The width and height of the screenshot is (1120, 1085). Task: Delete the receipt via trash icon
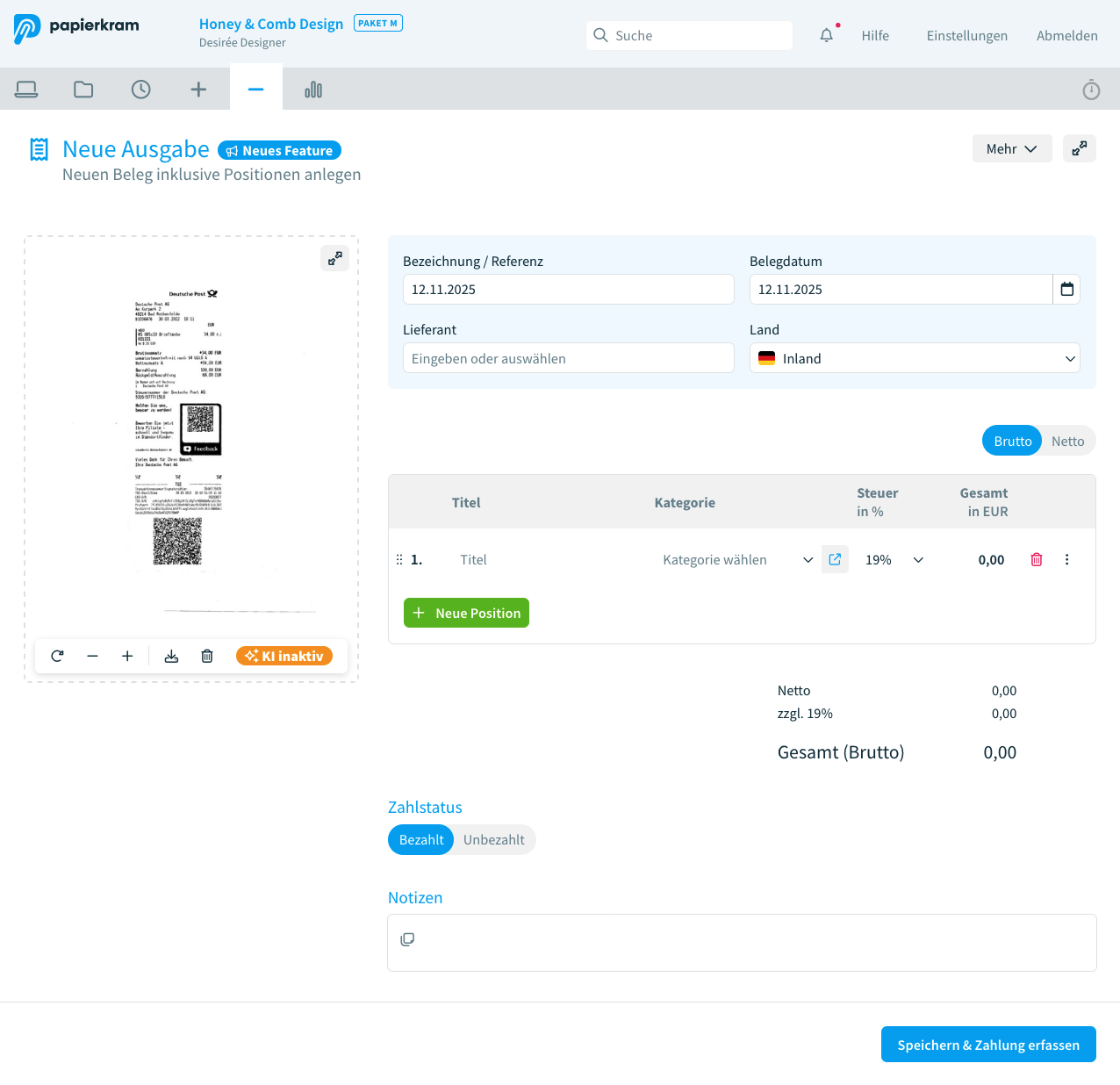(x=206, y=656)
